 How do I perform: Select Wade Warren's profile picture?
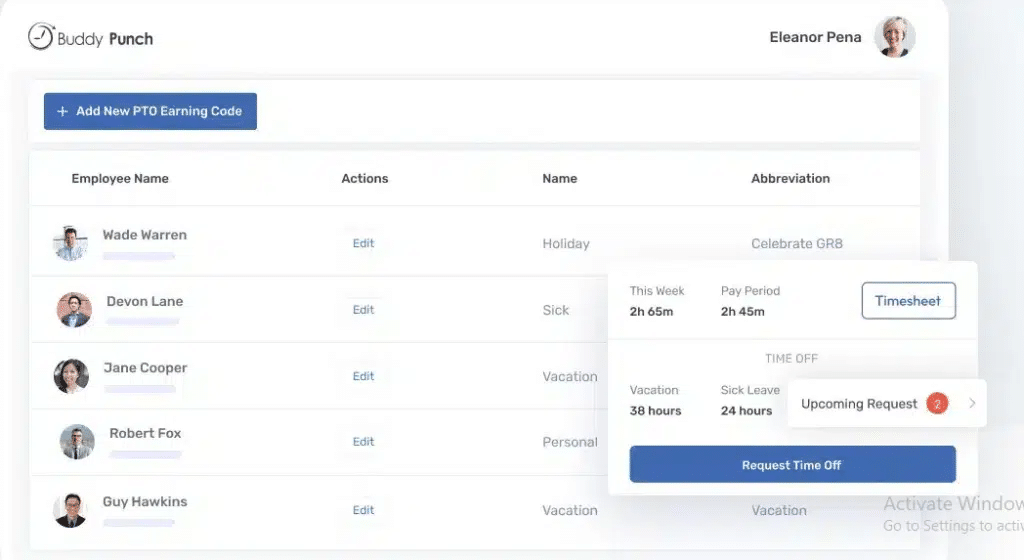tap(71, 243)
